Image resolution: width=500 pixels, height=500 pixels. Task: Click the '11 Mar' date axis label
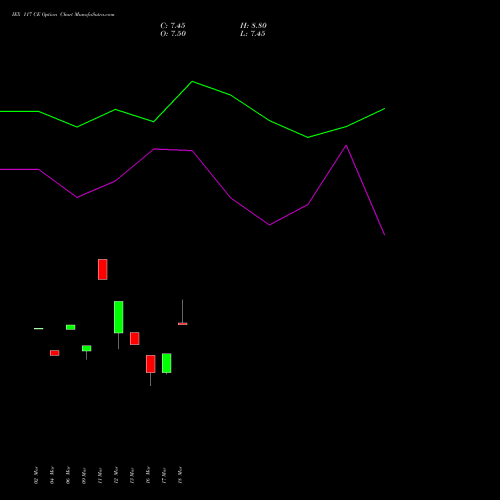click(100, 475)
